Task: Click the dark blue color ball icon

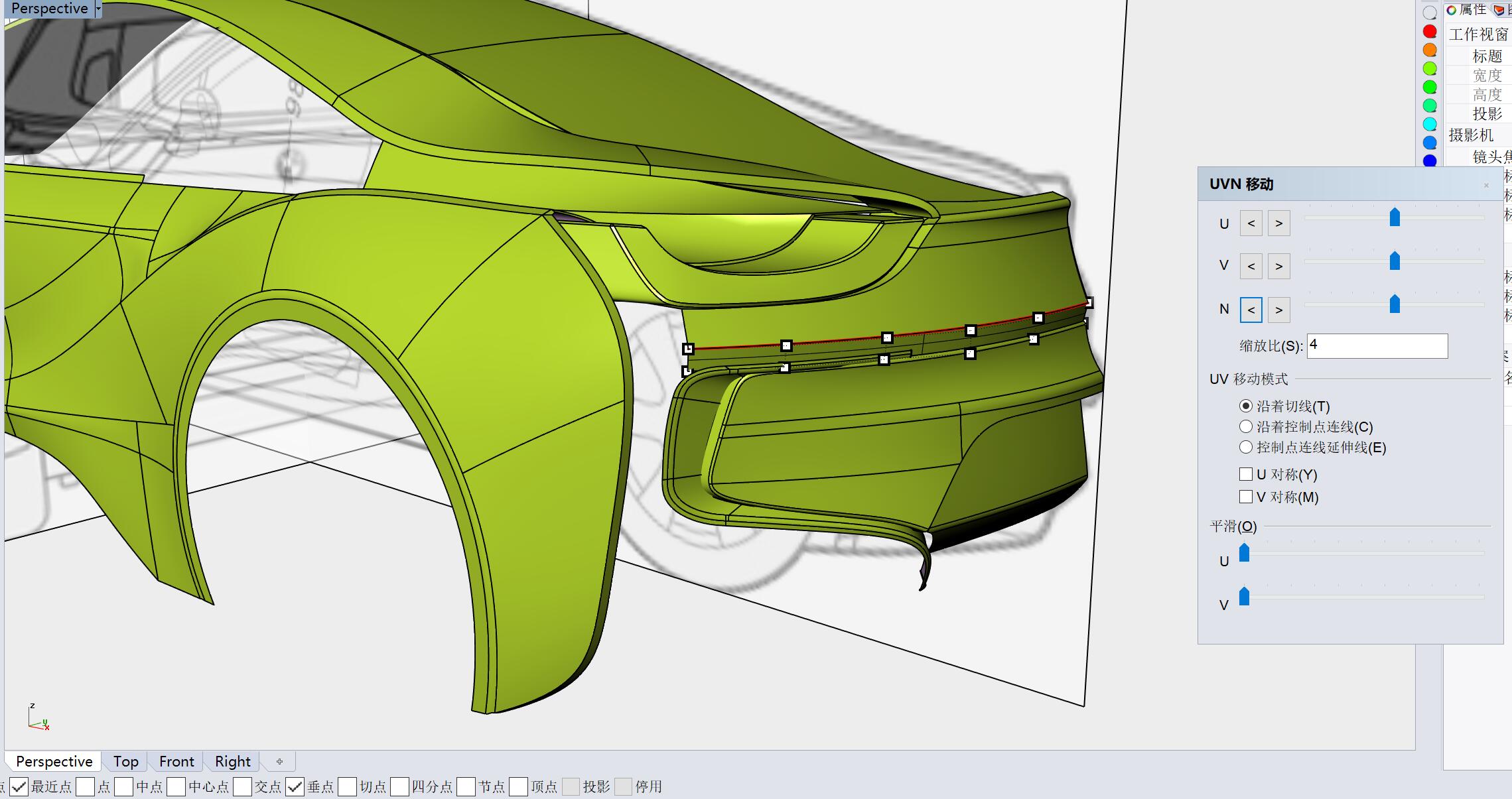Action: coord(1430,160)
